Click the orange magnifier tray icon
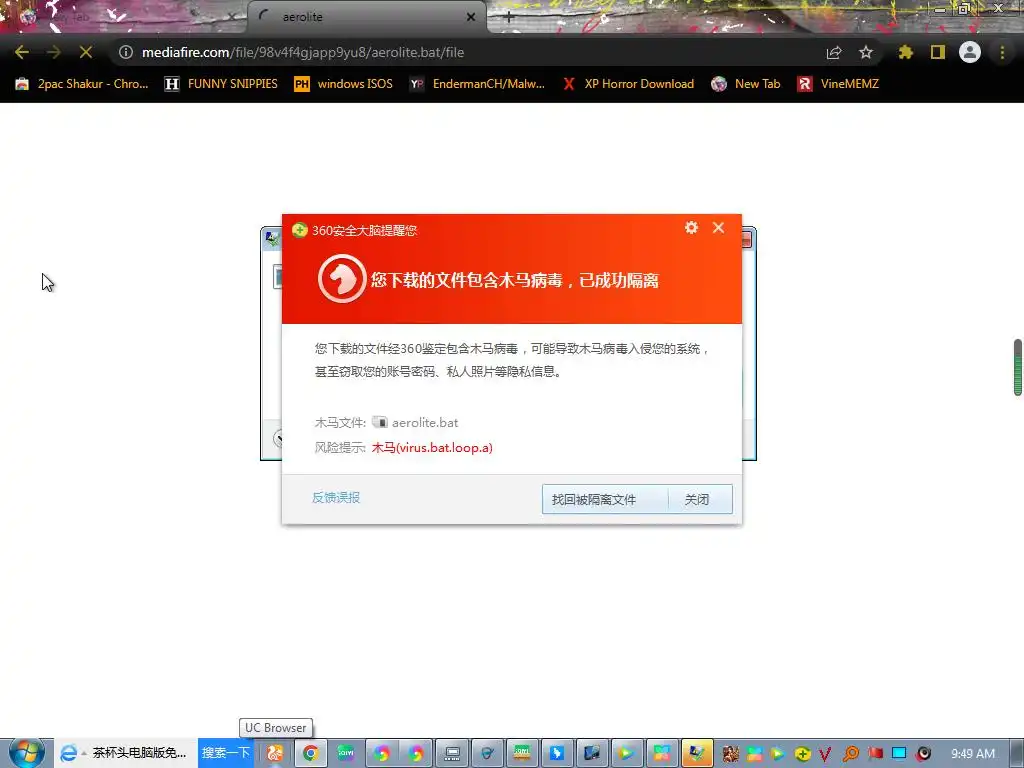The height and width of the screenshot is (768, 1024). click(x=850, y=754)
